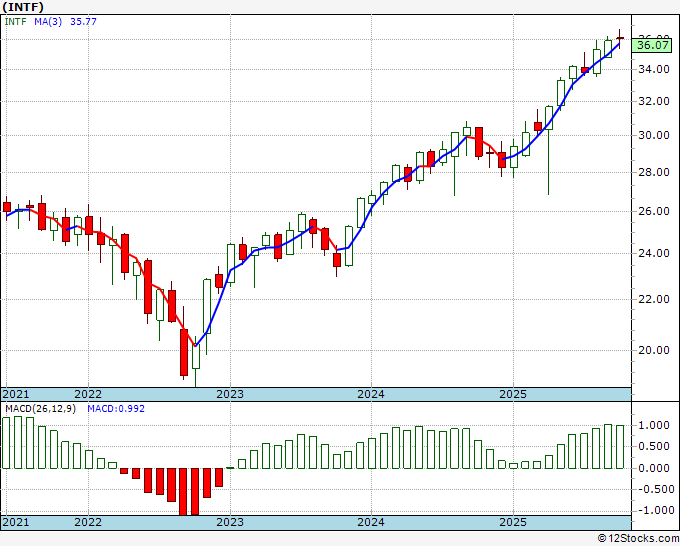Click the 2025 label on MACD timeline
This screenshot has height=546, width=680.
(x=513, y=522)
